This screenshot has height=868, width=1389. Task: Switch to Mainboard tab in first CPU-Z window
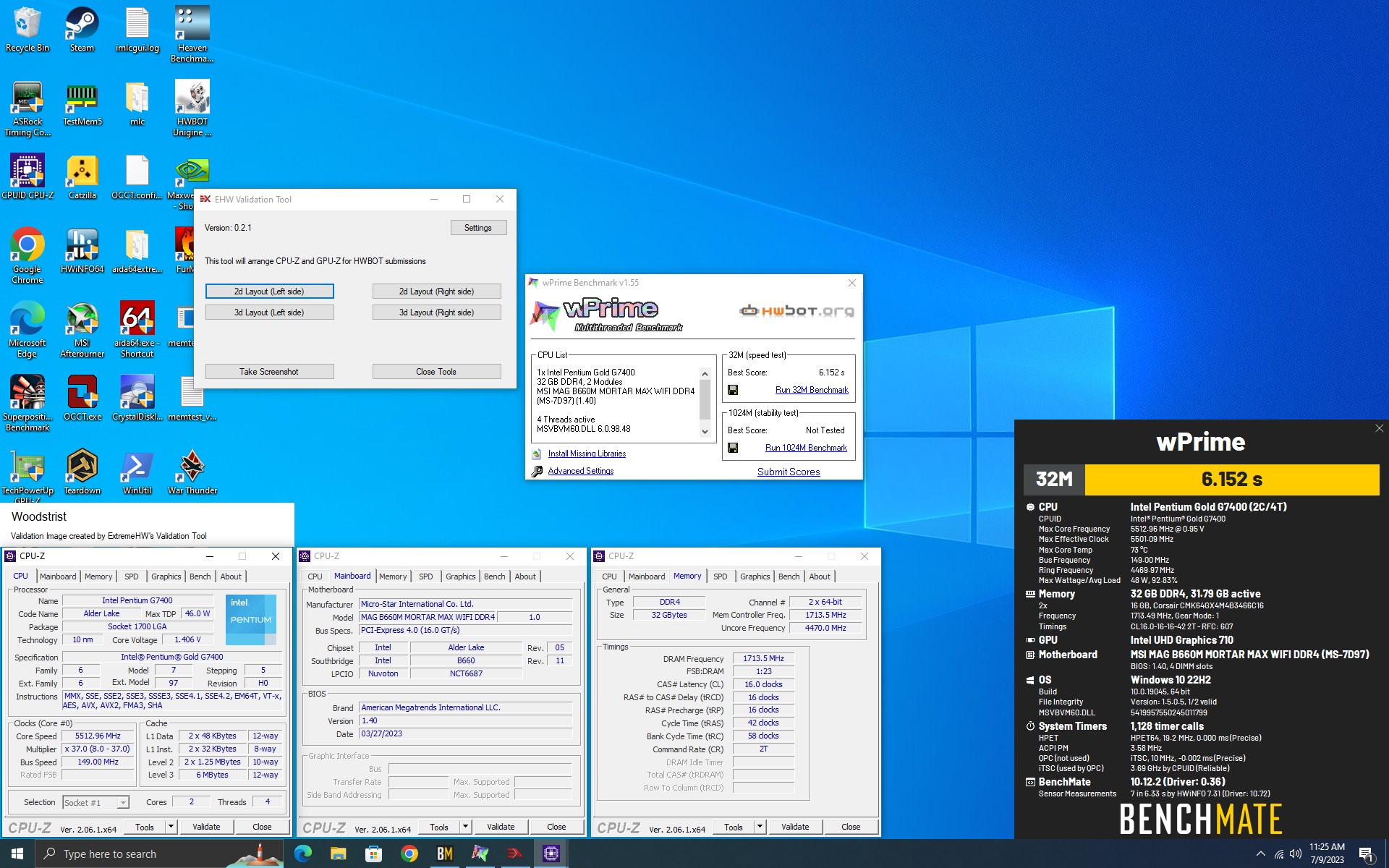click(58, 576)
